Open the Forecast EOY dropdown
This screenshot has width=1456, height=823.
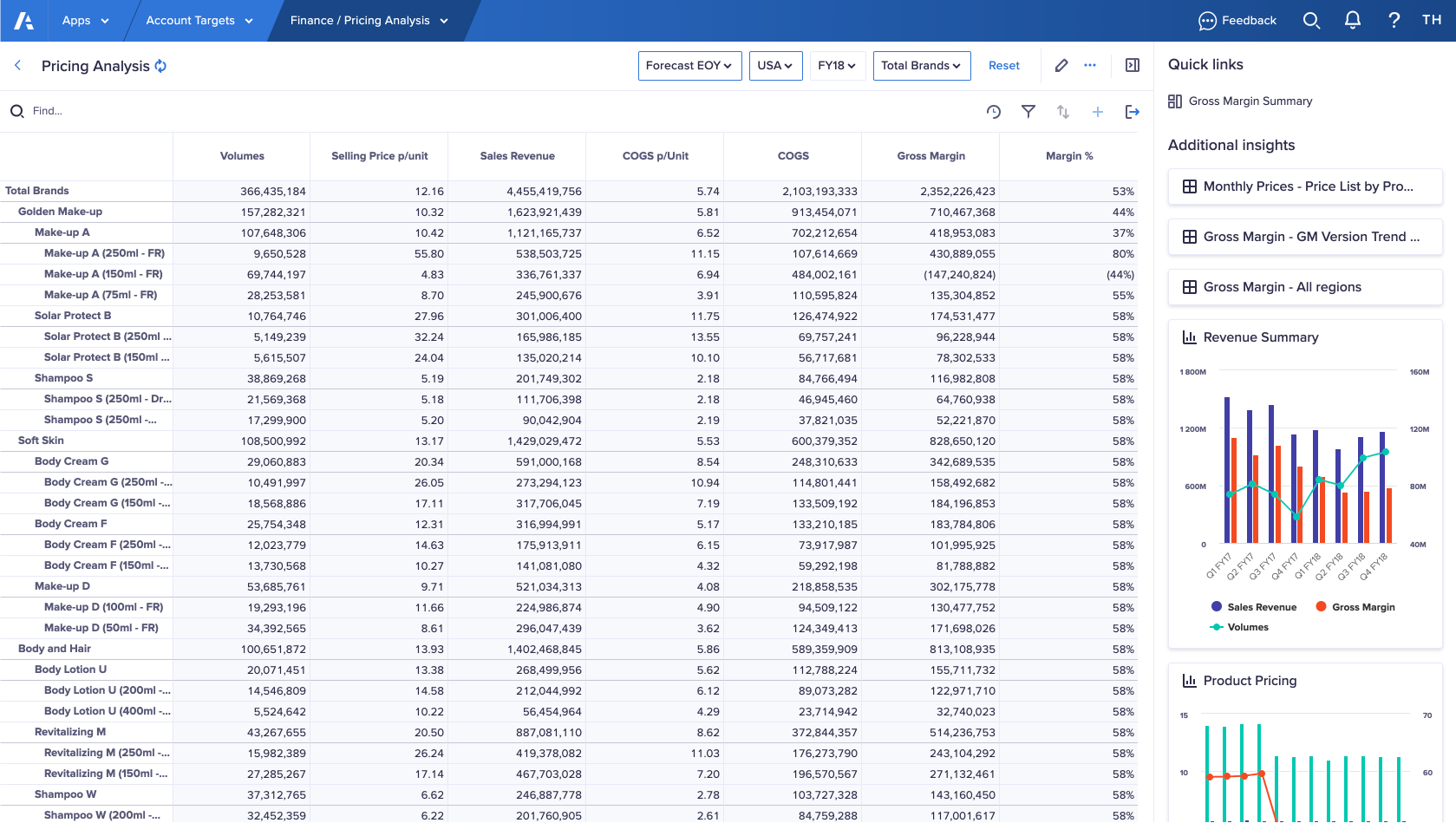689,66
